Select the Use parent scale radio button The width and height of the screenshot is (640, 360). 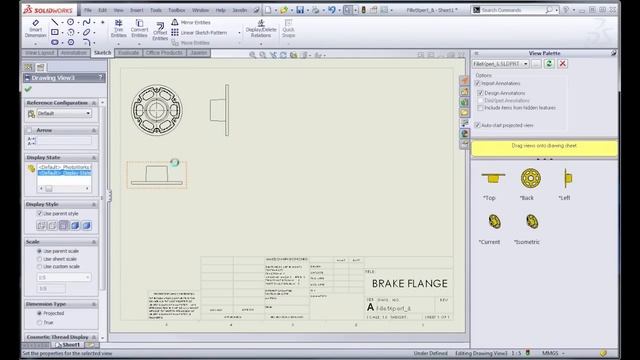coord(40,251)
